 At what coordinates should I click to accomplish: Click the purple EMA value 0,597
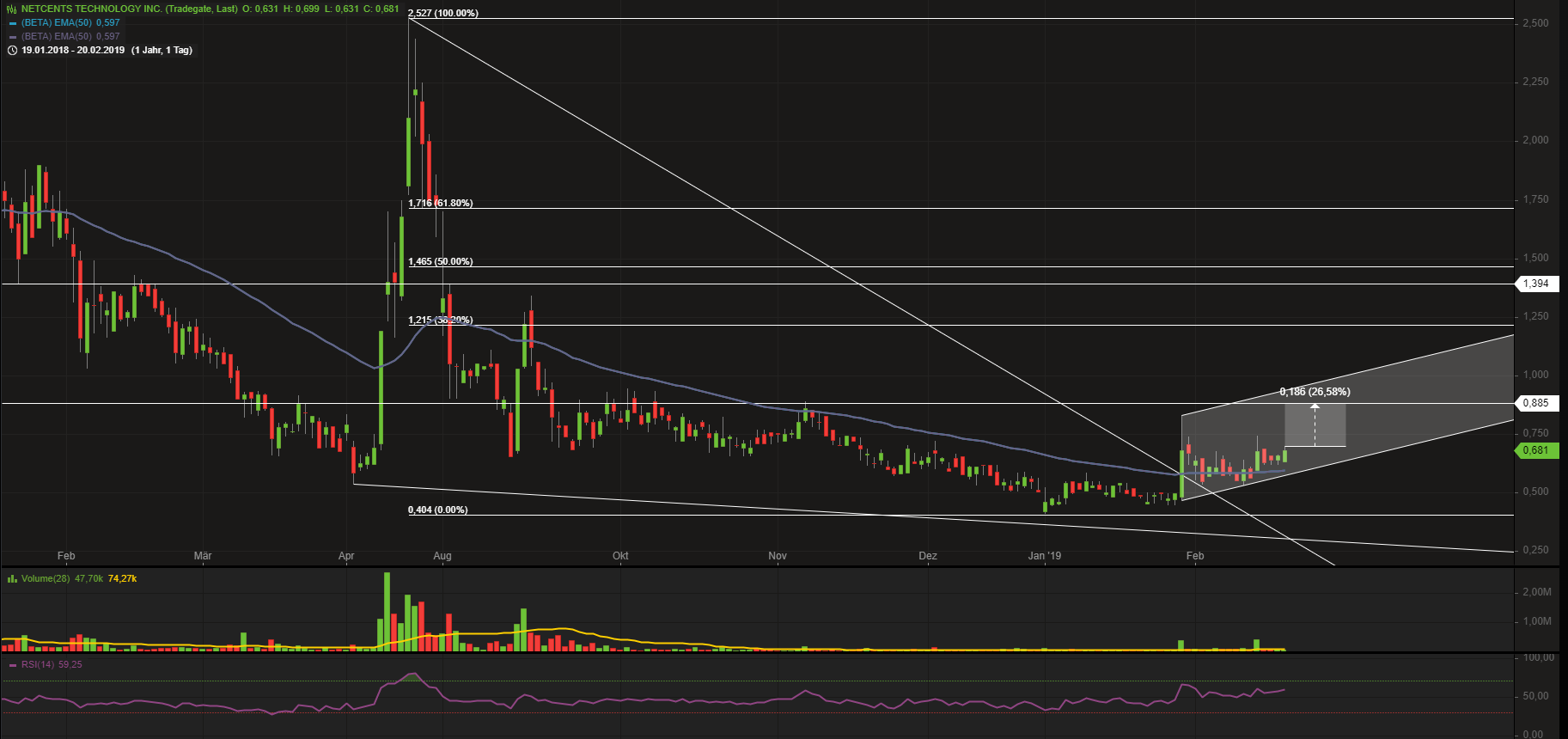[x=108, y=37]
